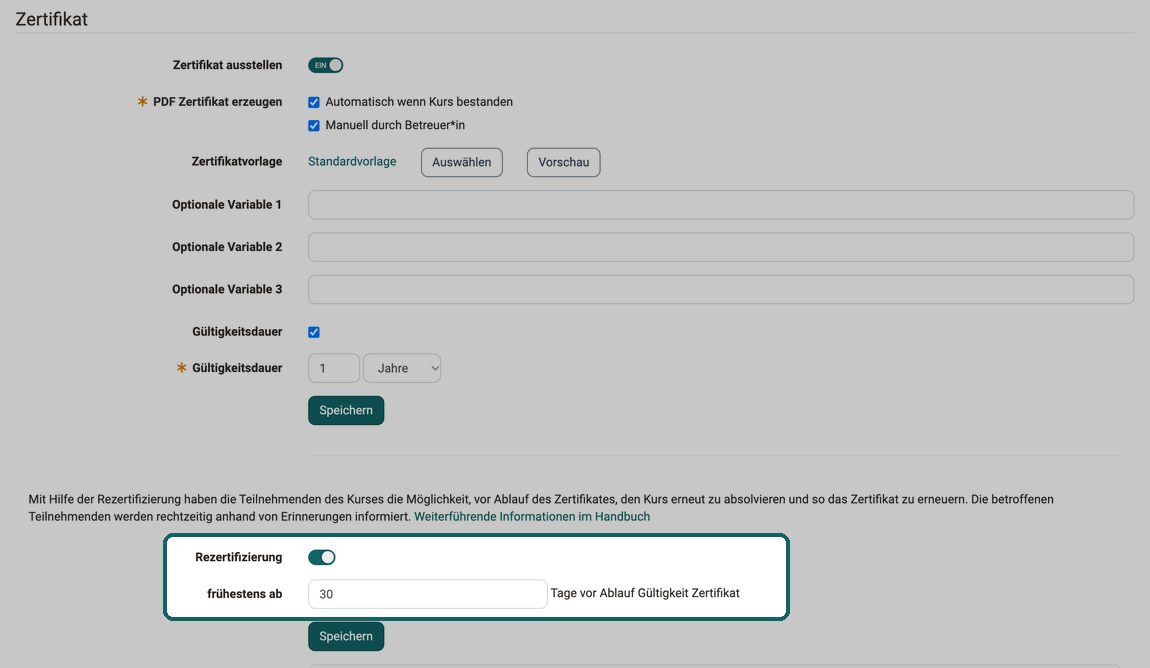
Task: Follow 'Weiterführende Informationen im Handbuch' link
Action: click(x=532, y=516)
